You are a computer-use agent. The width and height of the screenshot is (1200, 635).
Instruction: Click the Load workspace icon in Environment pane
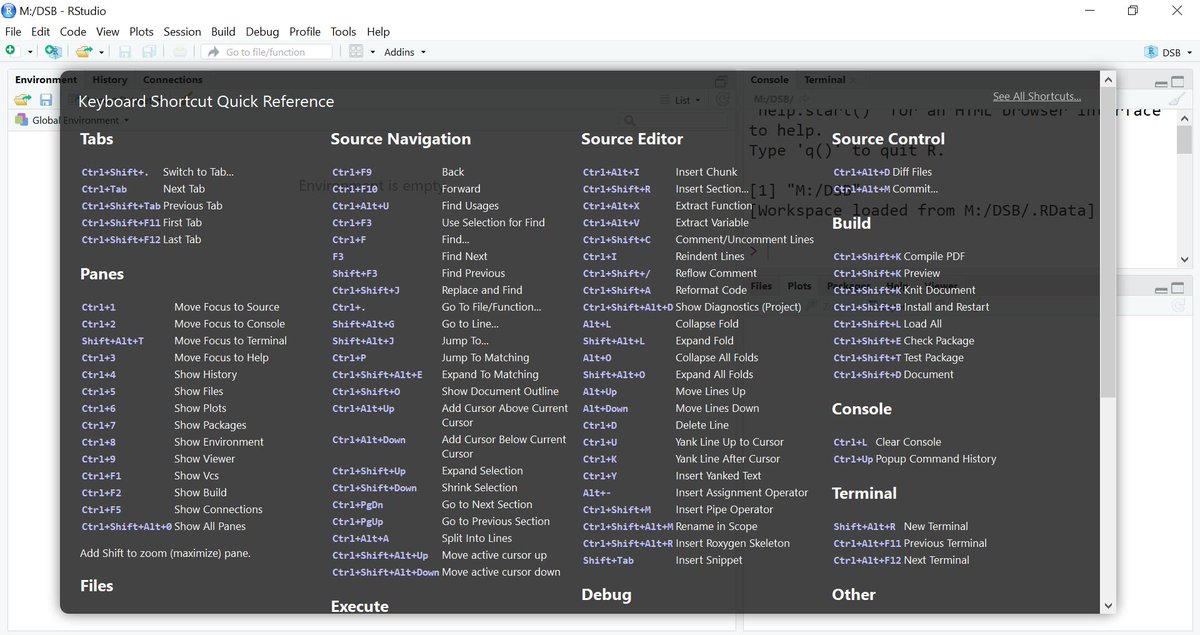(x=23, y=100)
